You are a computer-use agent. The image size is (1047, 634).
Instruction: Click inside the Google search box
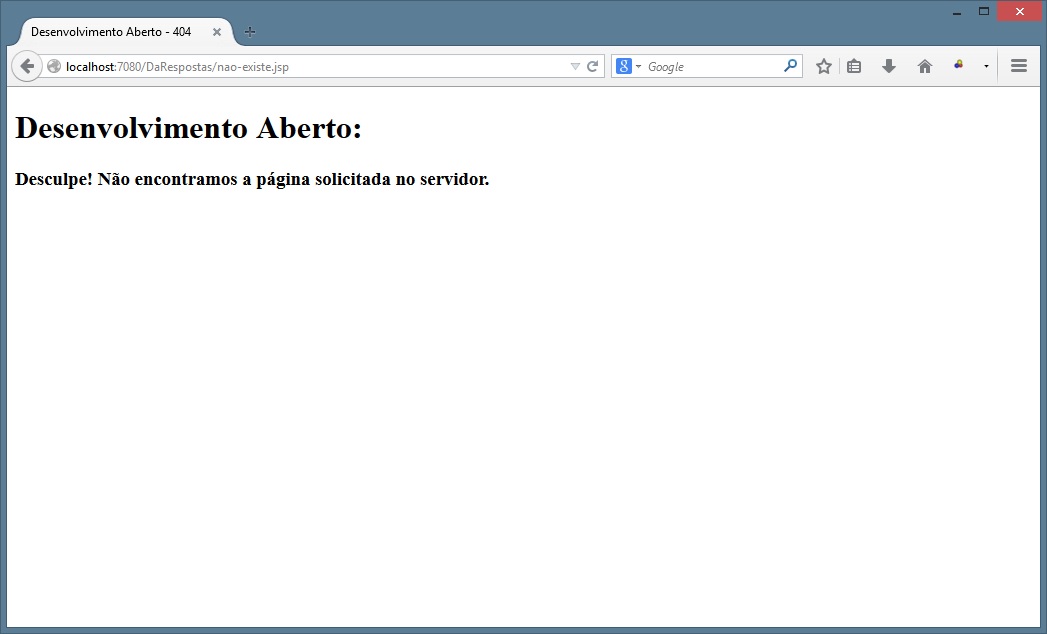(710, 67)
